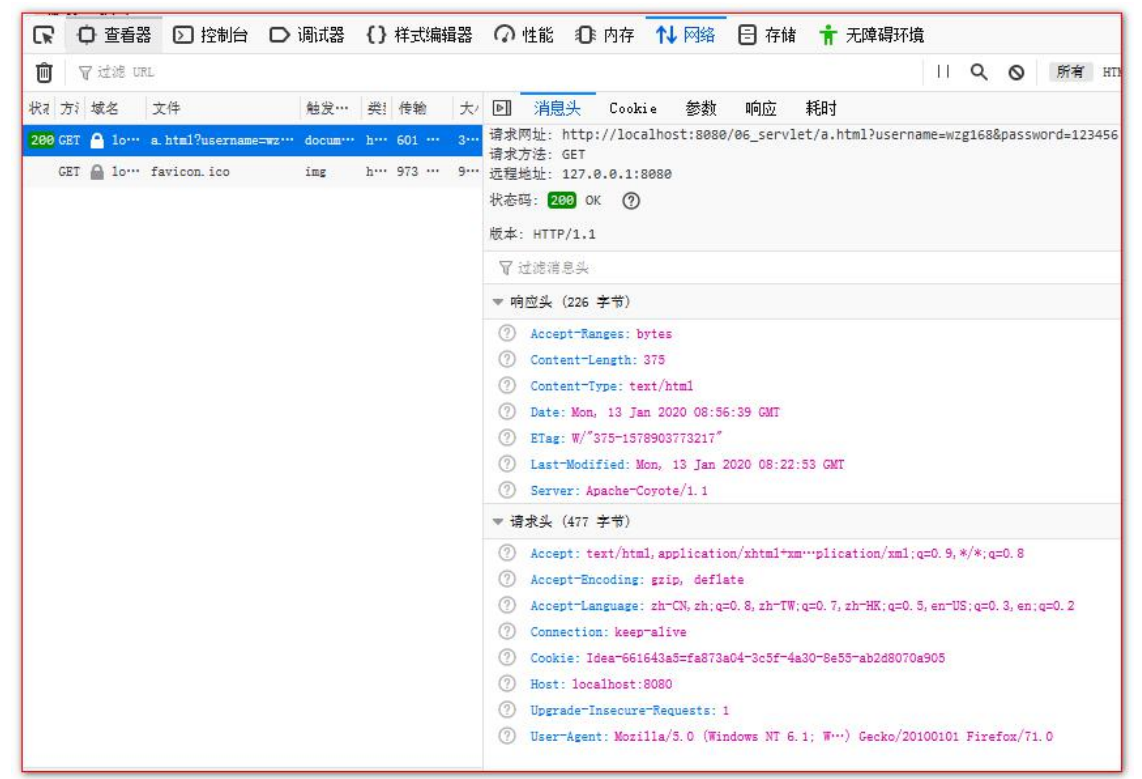The height and width of the screenshot is (779, 1142).
Task: Open help for Accept-Encoding header
Action: [x=507, y=580]
